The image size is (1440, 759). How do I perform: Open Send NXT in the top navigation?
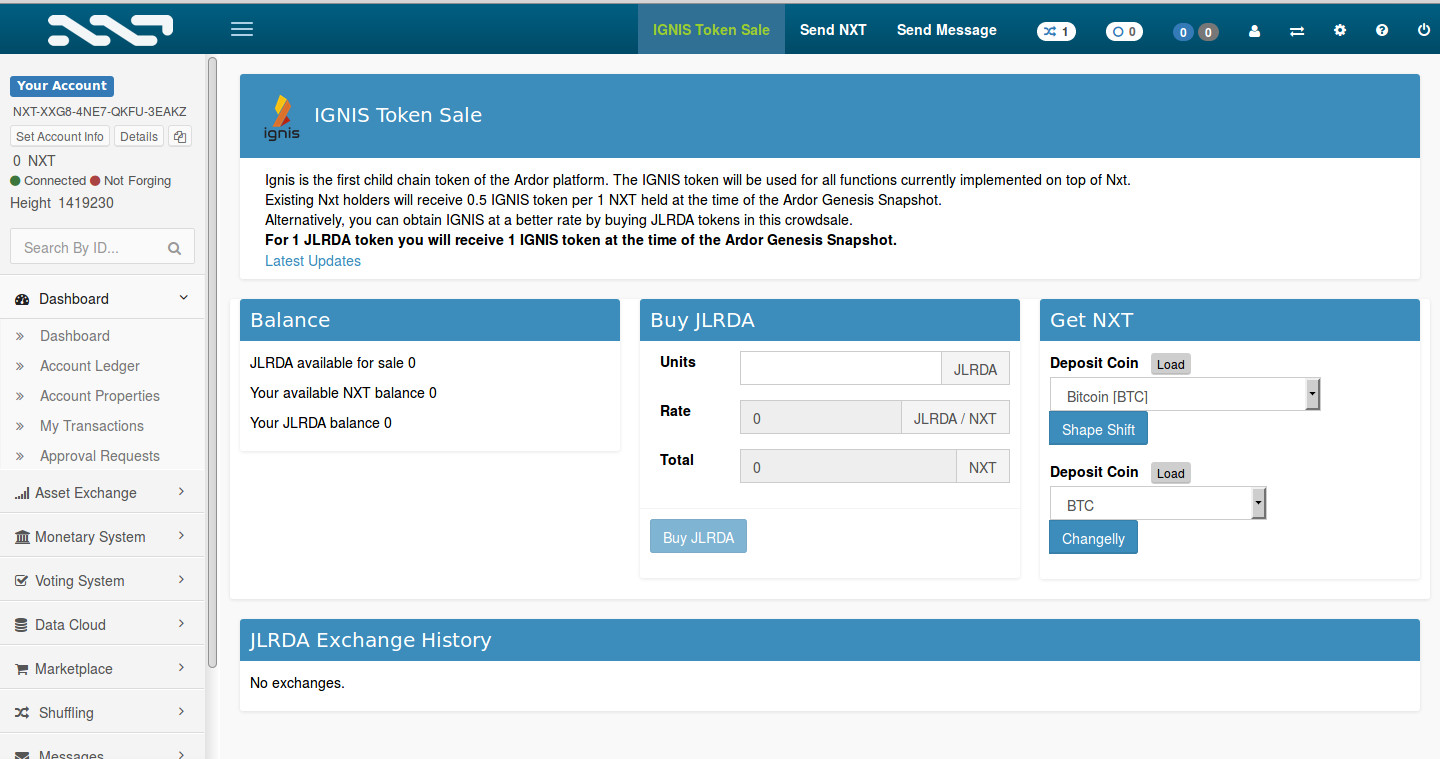click(833, 30)
